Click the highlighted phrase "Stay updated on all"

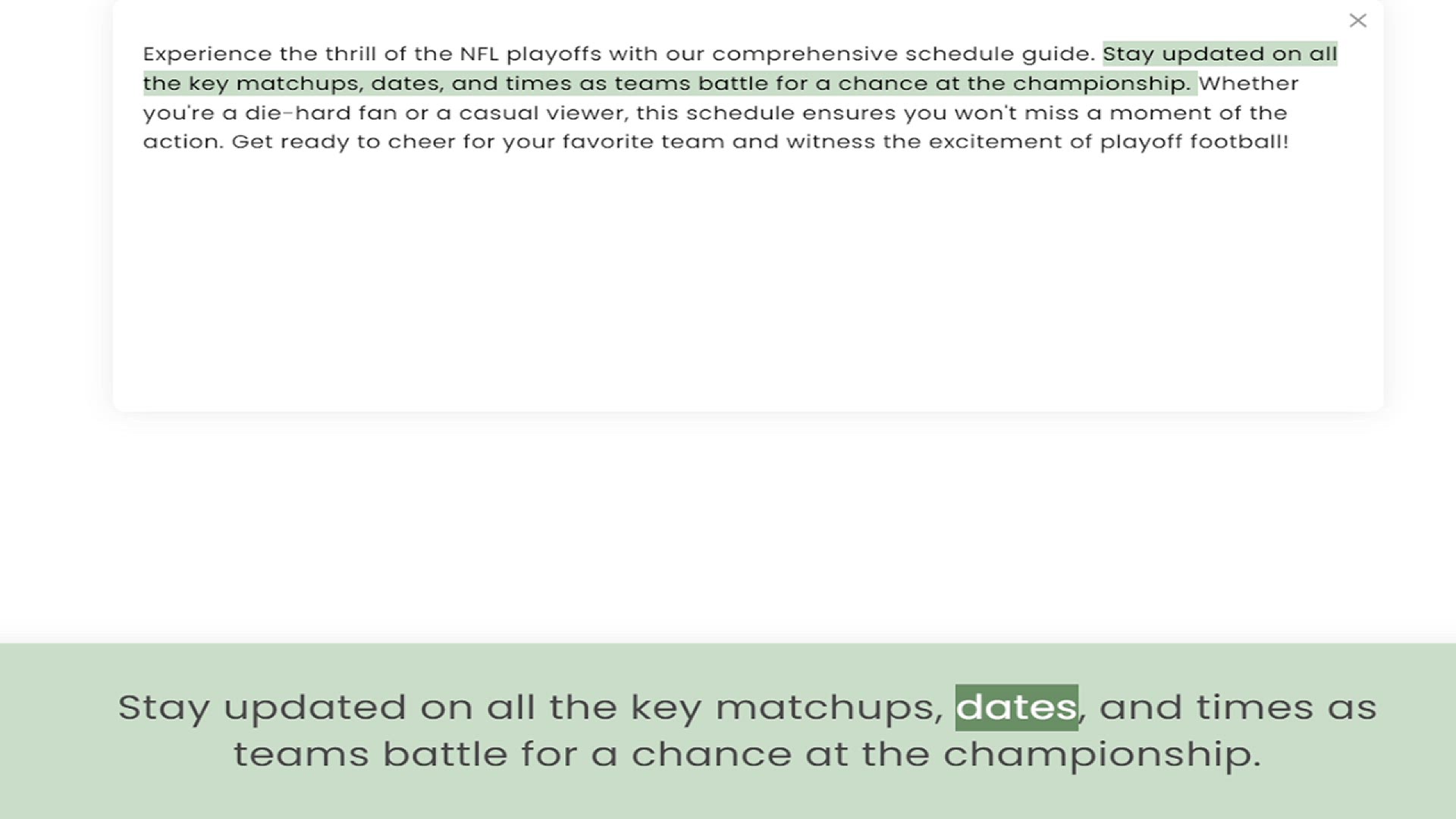[x=1219, y=54]
